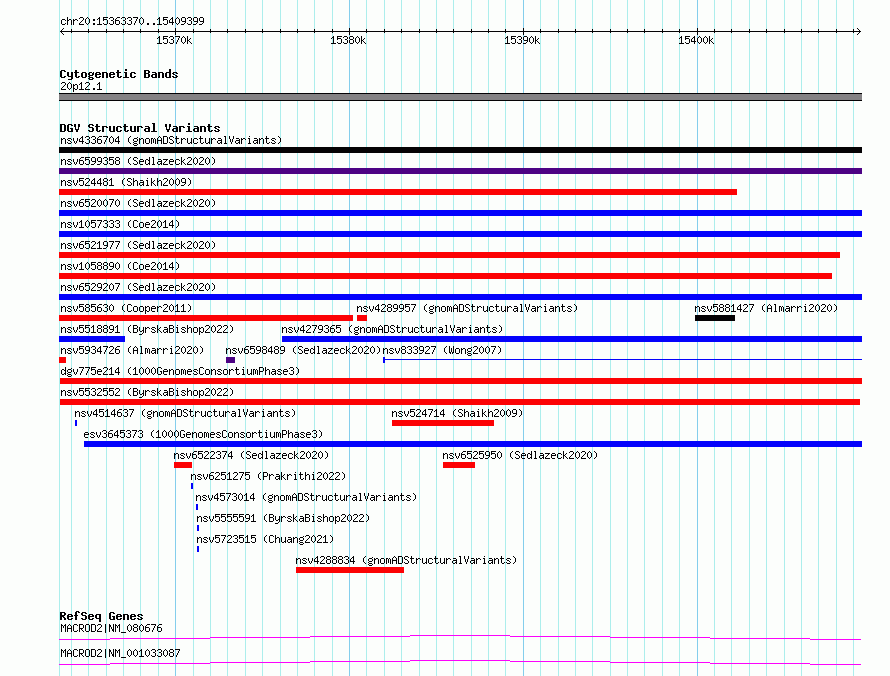Viewport: 890px width, 676px height.
Task: Open nsv4289957 gnomAD variant label
Action: point(467,308)
